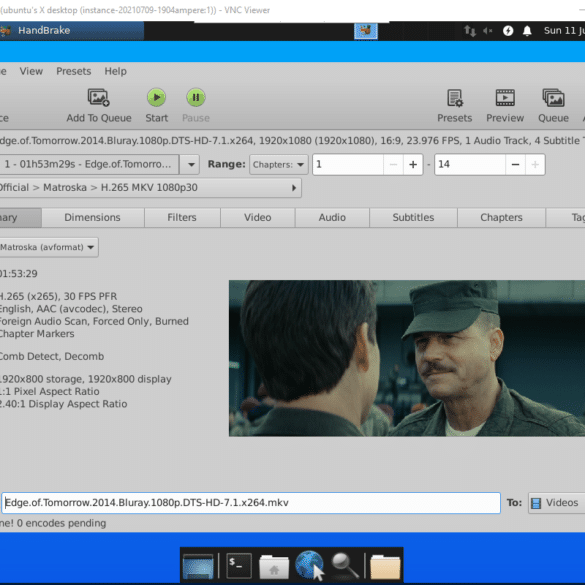Start the encode with the green play button
The height and width of the screenshot is (585, 585).
click(x=156, y=98)
